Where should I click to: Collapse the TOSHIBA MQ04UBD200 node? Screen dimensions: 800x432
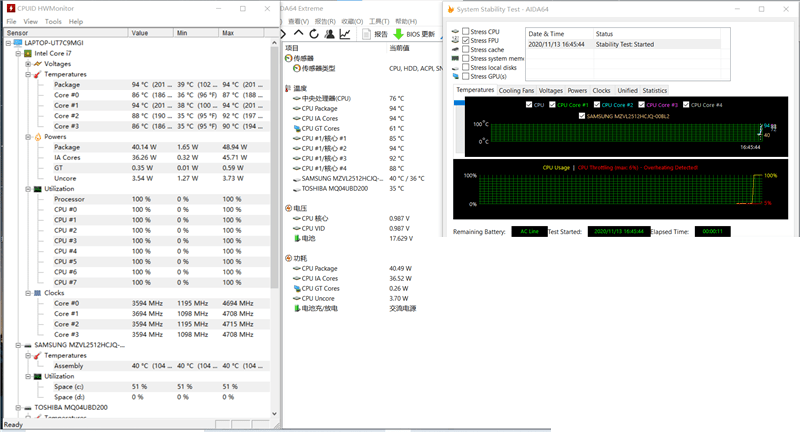coord(18,408)
